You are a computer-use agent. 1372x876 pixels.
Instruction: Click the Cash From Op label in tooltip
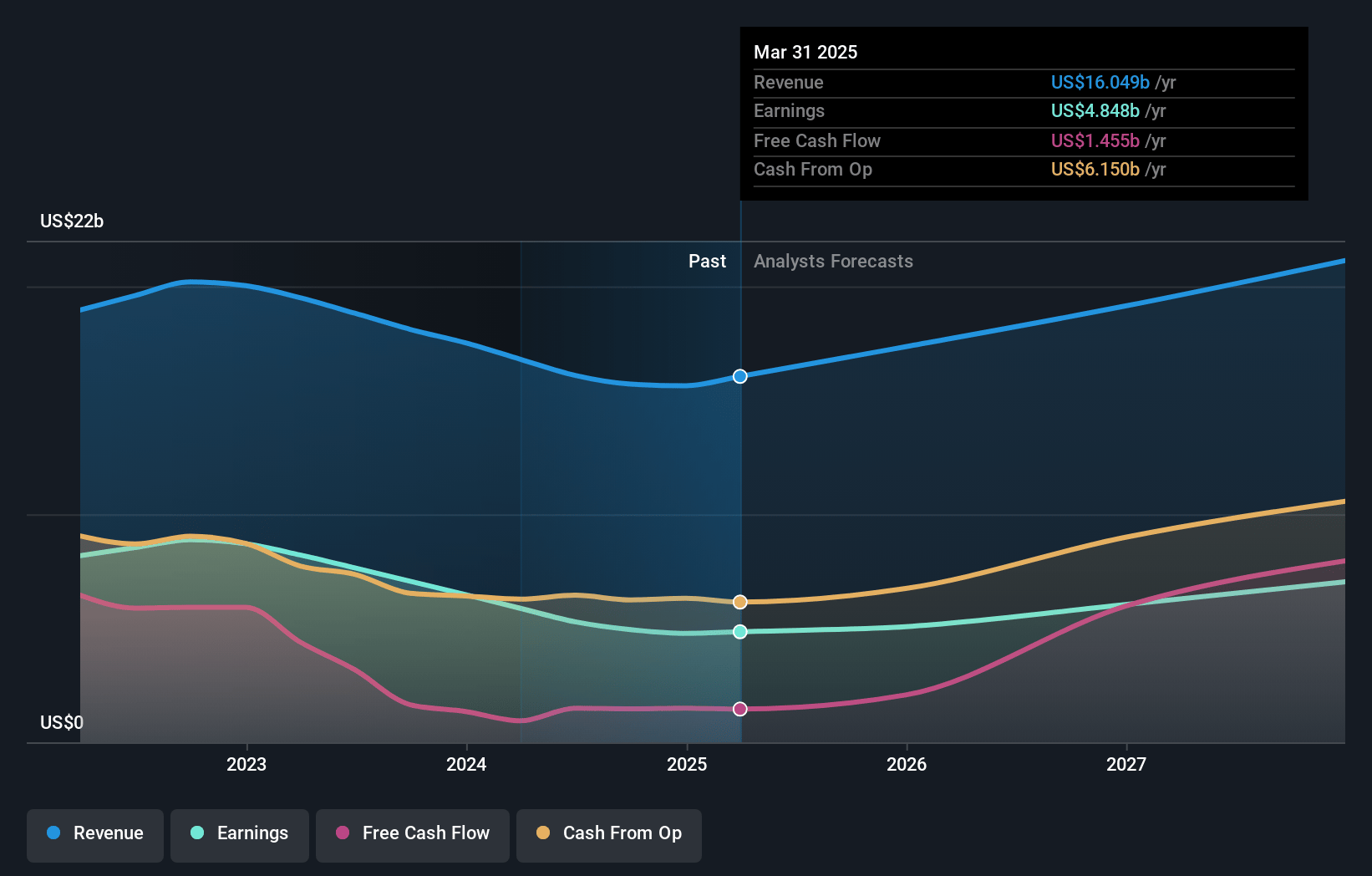(x=813, y=169)
